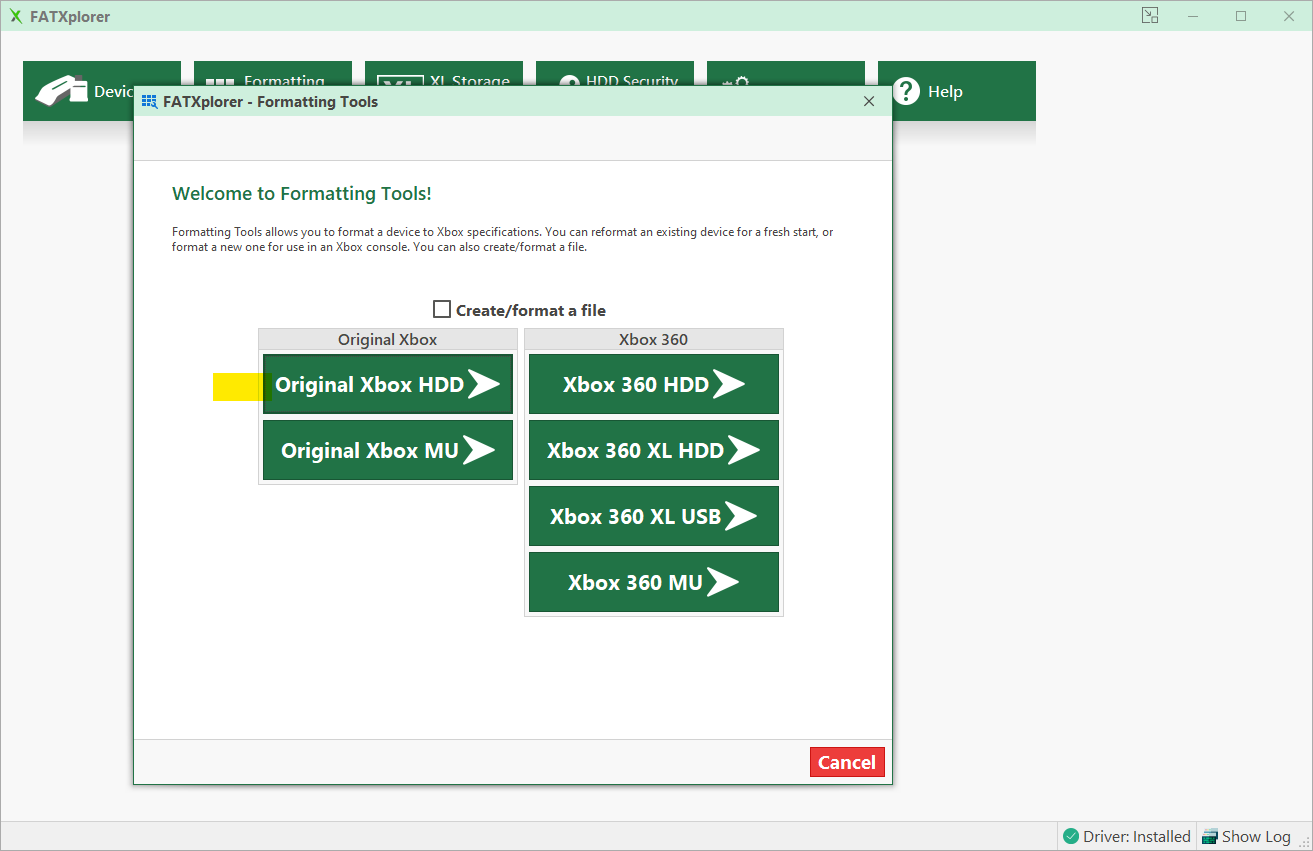Image resolution: width=1313 pixels, height=851 pixels.
Task: Go to the HDD Security tab
Action: point(615,73)
